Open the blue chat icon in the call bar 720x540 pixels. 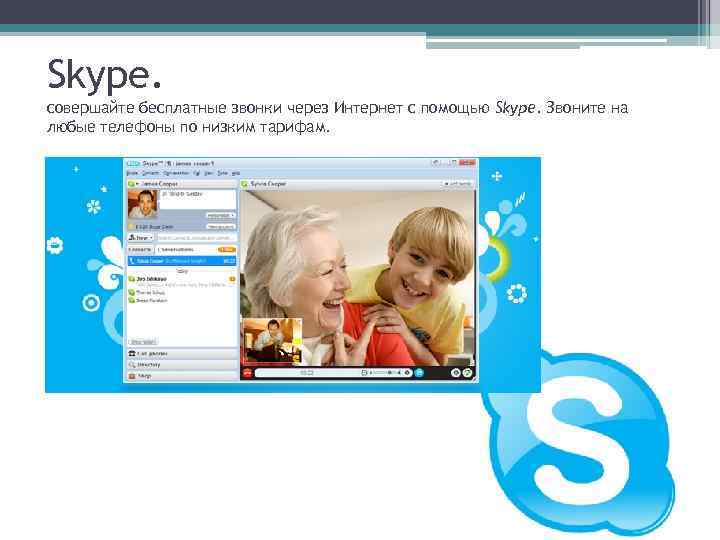[x=419, y=373]
